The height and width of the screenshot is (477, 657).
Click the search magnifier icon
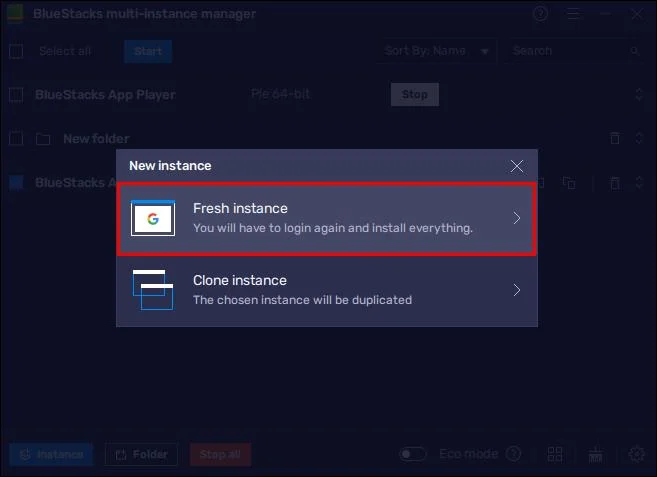point(635,51)
